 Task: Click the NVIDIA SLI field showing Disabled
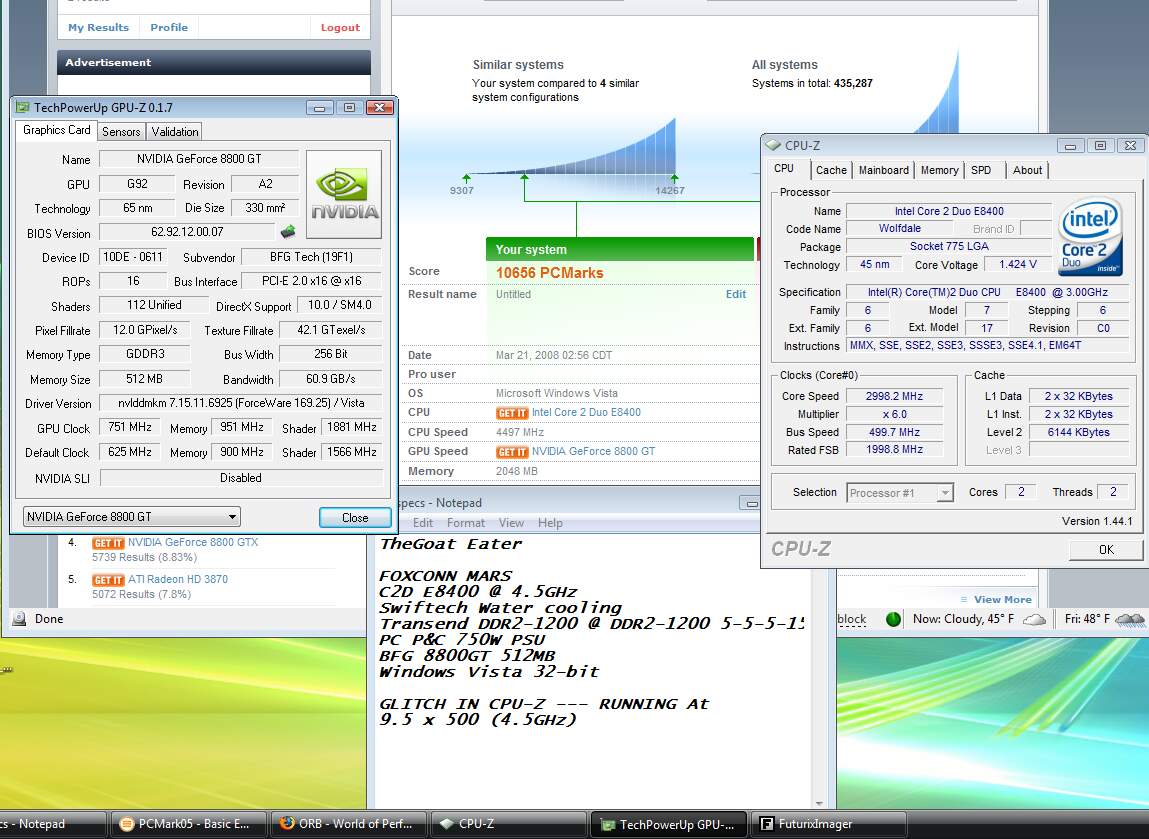(241, 478)
